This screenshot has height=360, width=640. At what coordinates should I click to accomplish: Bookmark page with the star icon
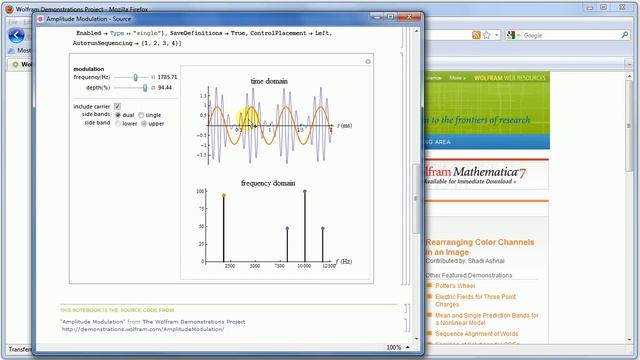tap(487, 36)
